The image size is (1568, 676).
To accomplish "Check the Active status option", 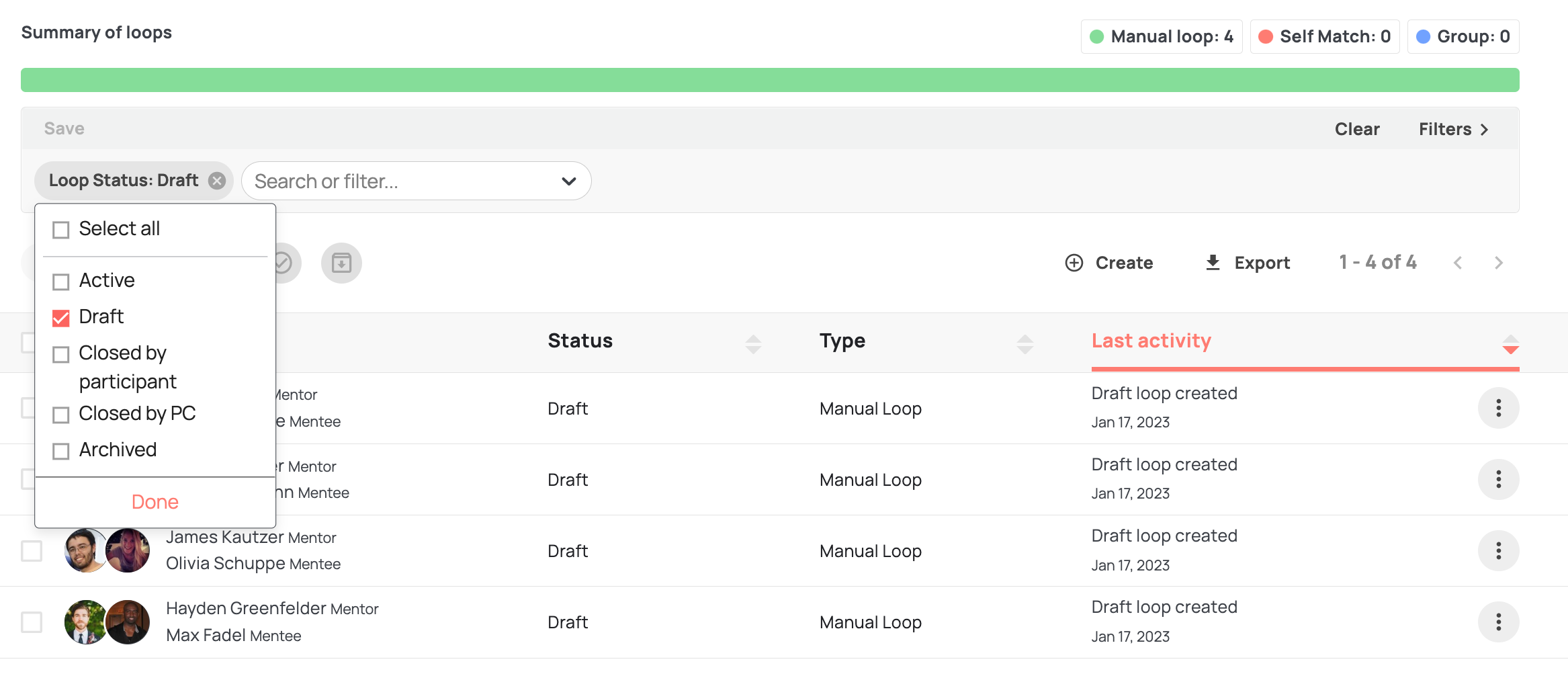I will pos(61,282).
